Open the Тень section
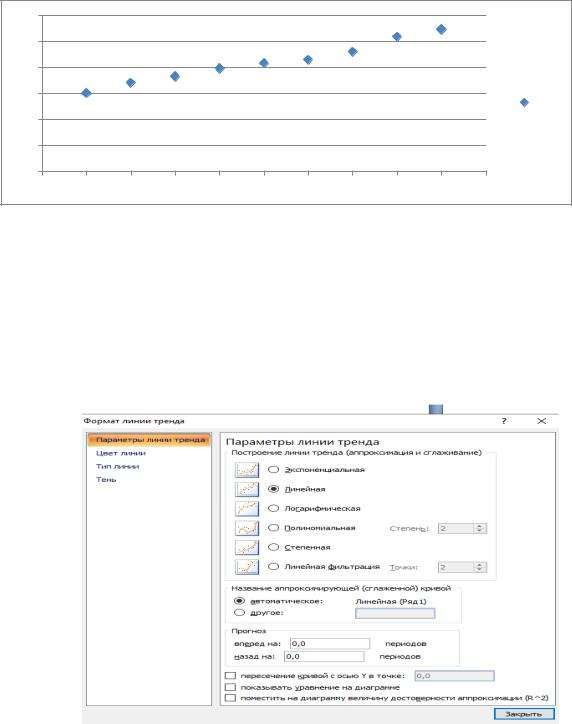 [x=106, y=480]
